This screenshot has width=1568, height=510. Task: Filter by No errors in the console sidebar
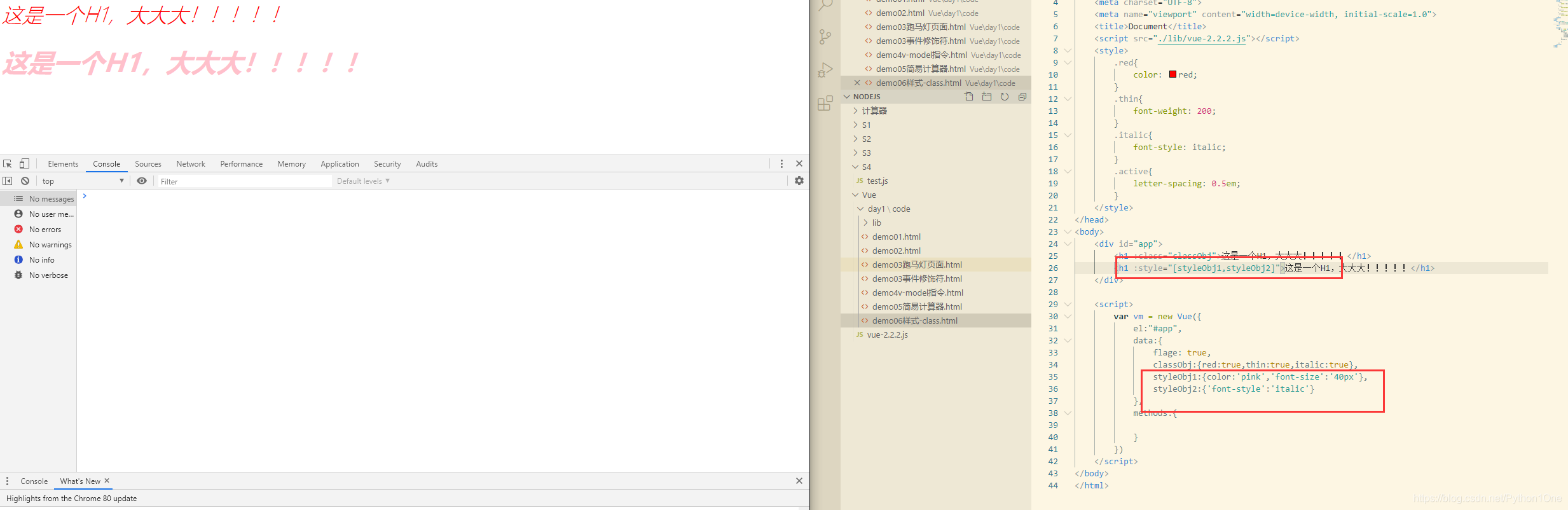[38, 230]
